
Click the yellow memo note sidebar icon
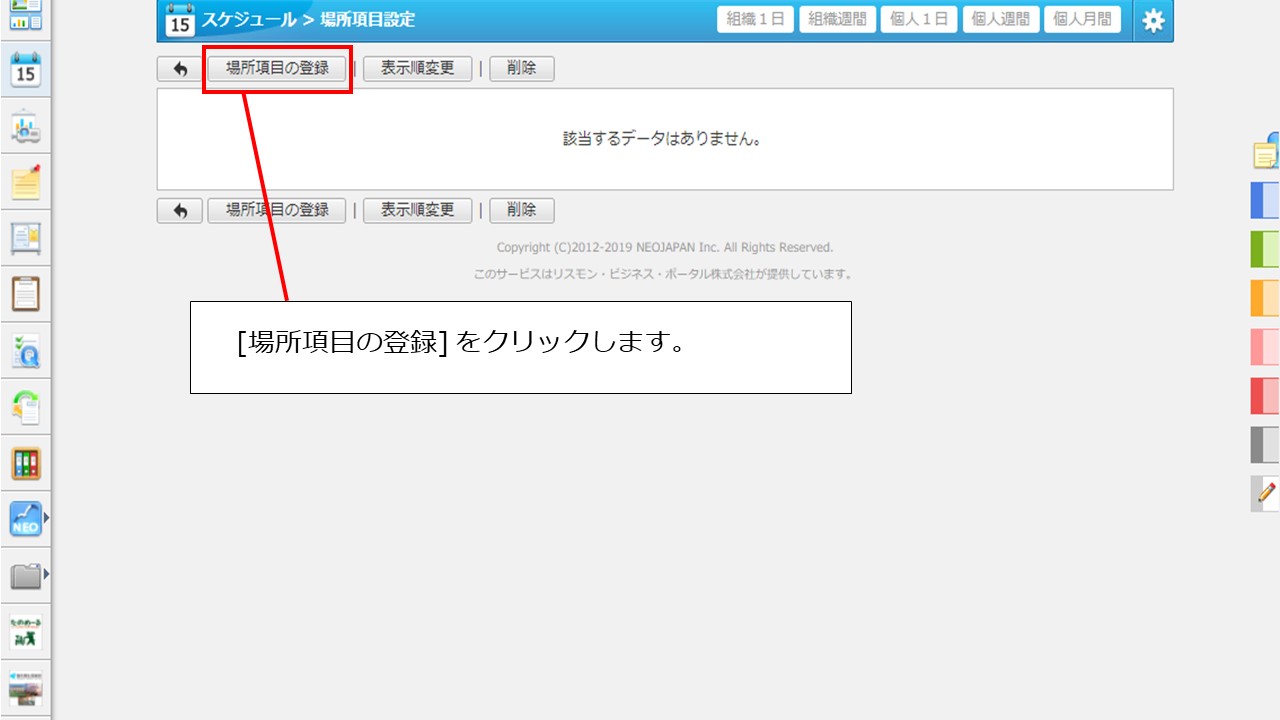click(25, 182)
